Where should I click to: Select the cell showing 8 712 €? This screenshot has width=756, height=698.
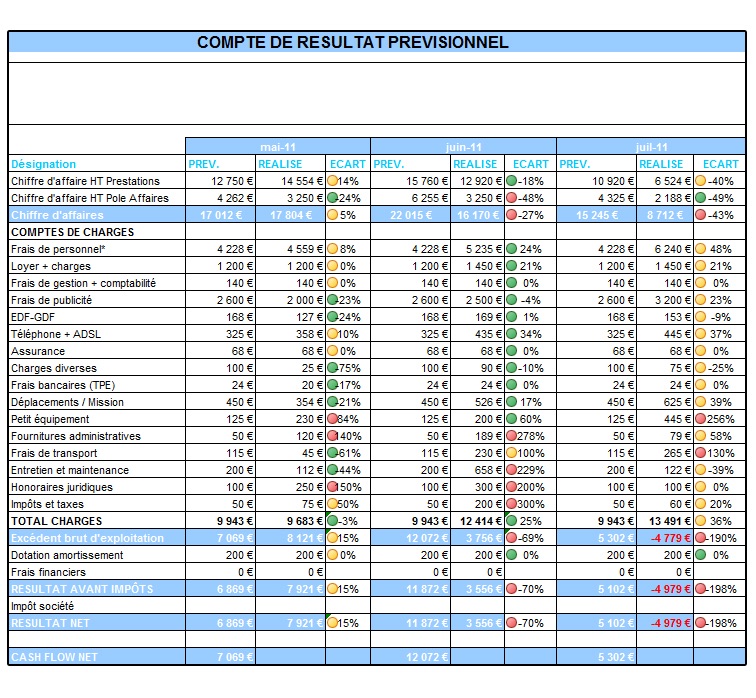click(665, 215)
